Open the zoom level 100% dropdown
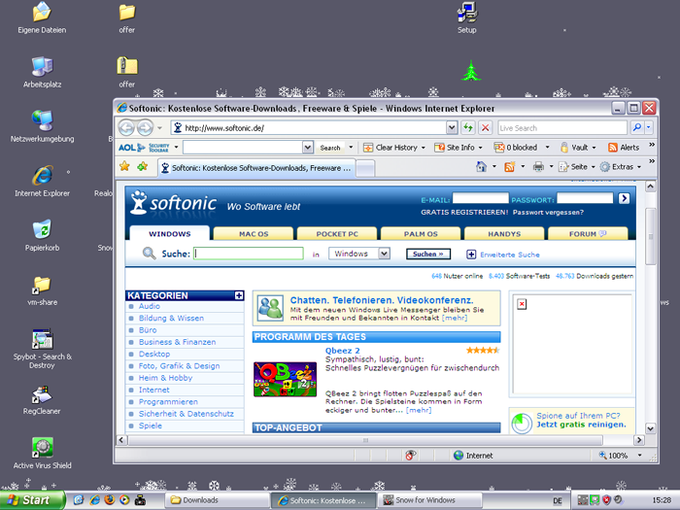The width and height of the screenshot is (680, 510). [639, 455]
